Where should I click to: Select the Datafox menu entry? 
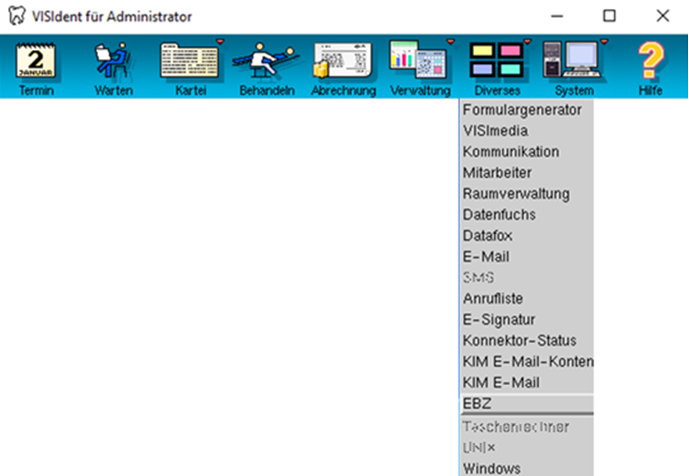(x=526, y=236)
